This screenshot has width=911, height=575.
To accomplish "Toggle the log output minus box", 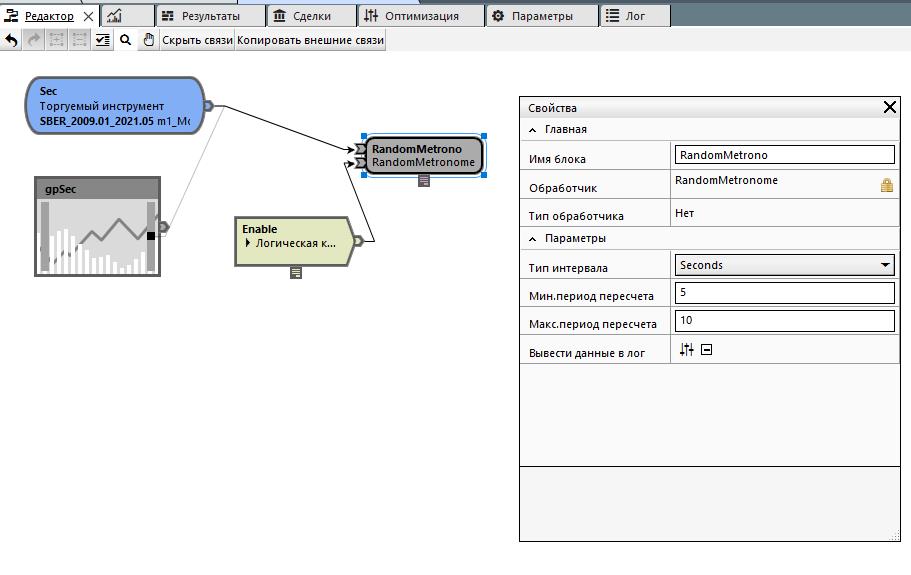I will pyautogui.click(x=706, y=350).
